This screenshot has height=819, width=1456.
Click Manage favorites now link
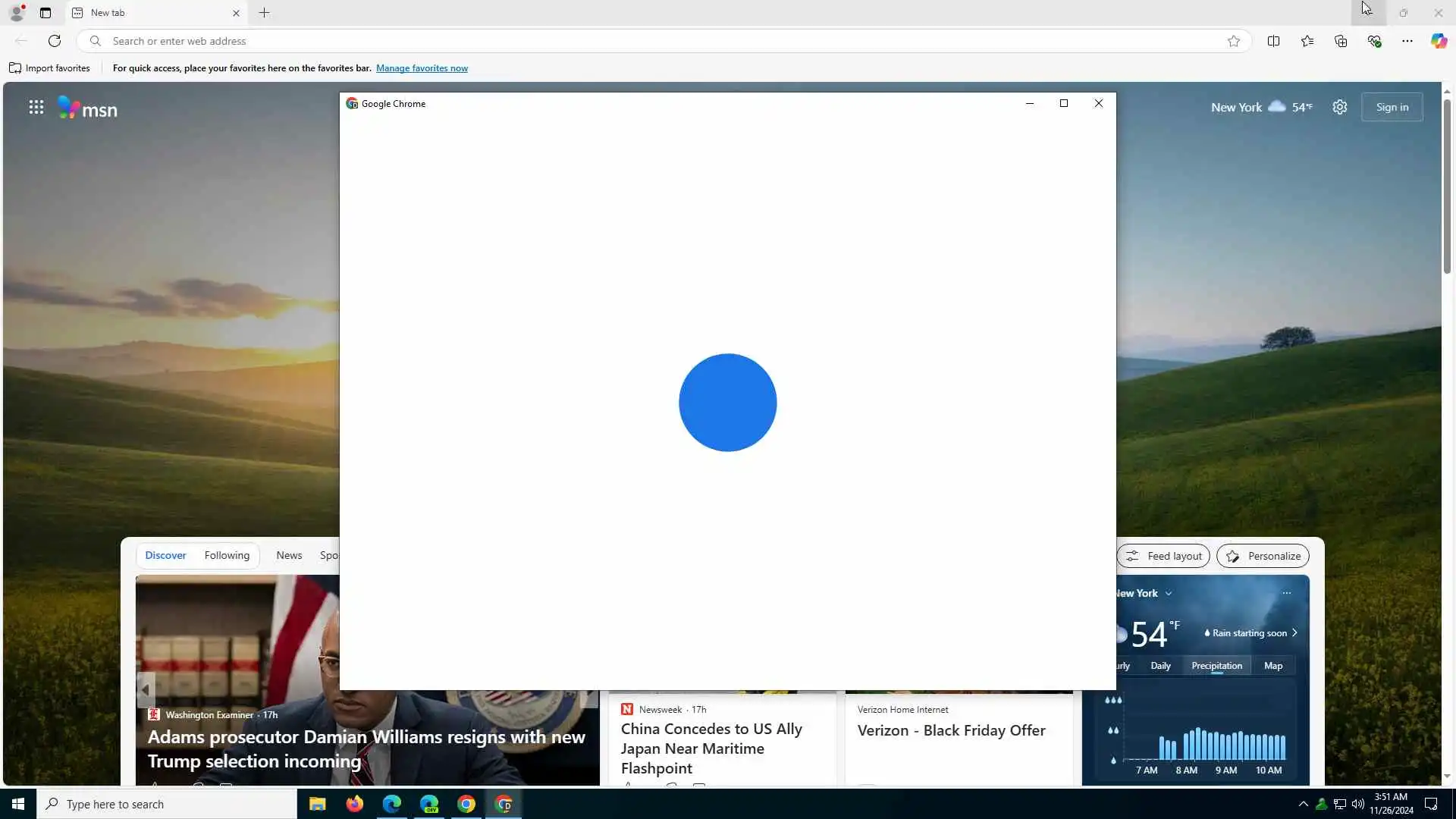click(x=422, y=68)
